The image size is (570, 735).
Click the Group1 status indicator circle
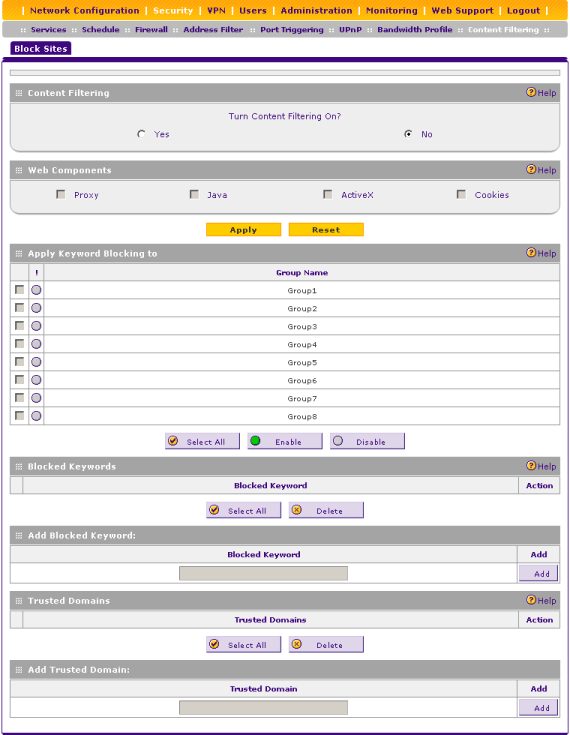(x=36, y=290)
